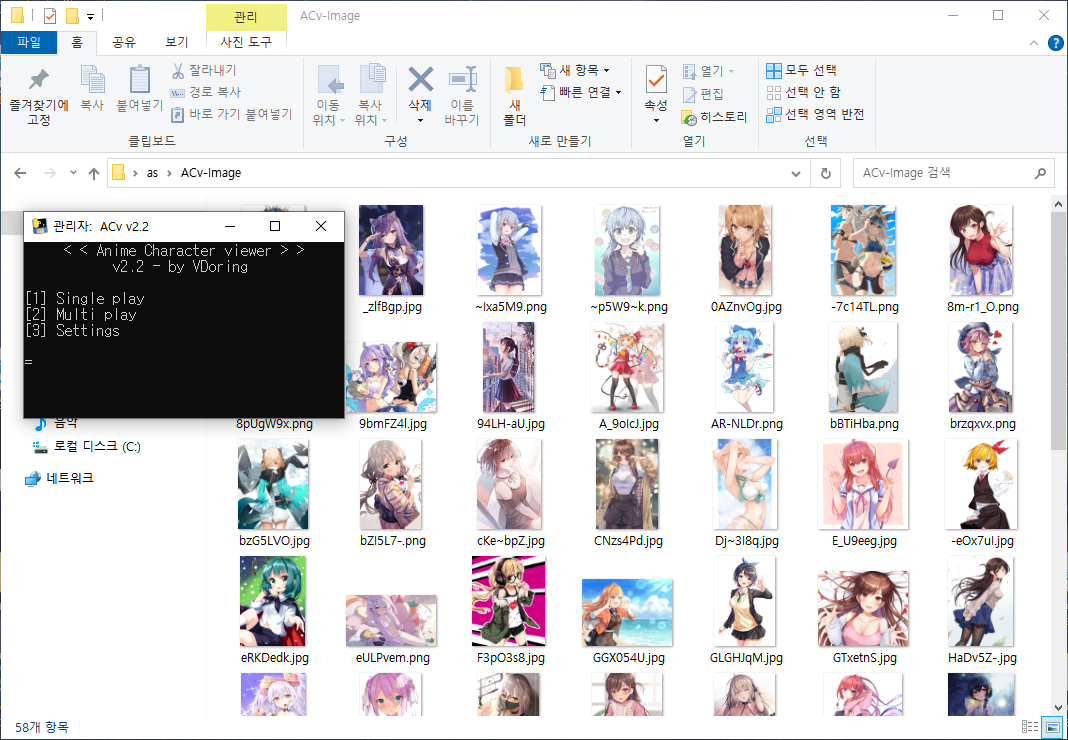This screenshot has width=1068, height=740.
Task: Create a new folder (새 폴더)
Action: 514,96
